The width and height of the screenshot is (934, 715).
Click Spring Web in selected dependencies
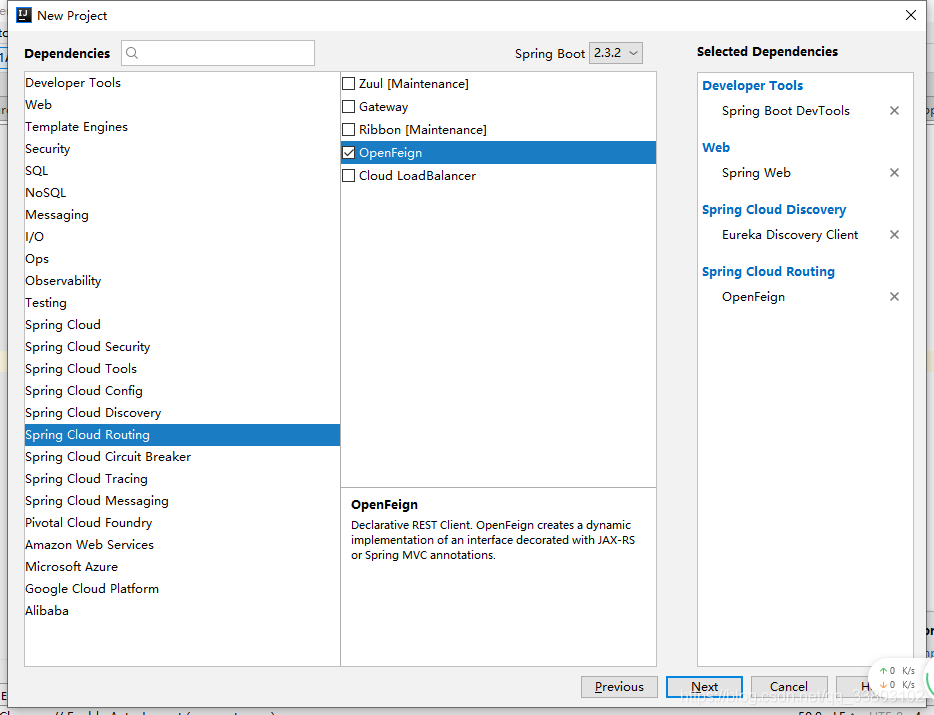click(756, 173)
